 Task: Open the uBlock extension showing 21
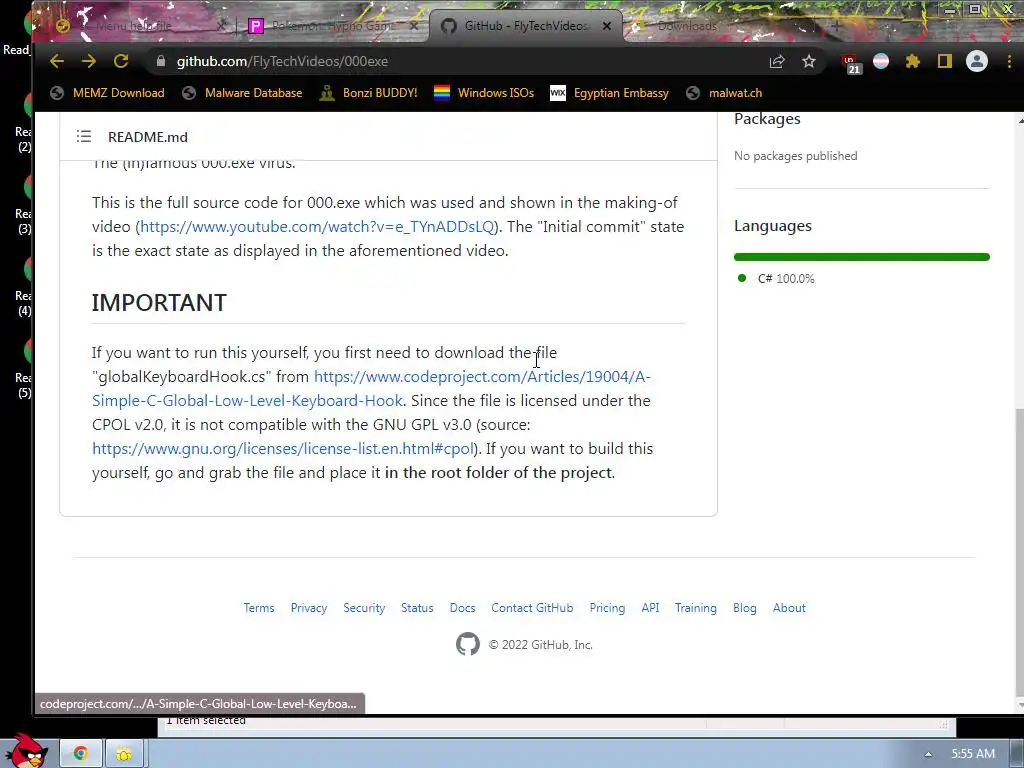pyautogui.click(x=850, y=63)
